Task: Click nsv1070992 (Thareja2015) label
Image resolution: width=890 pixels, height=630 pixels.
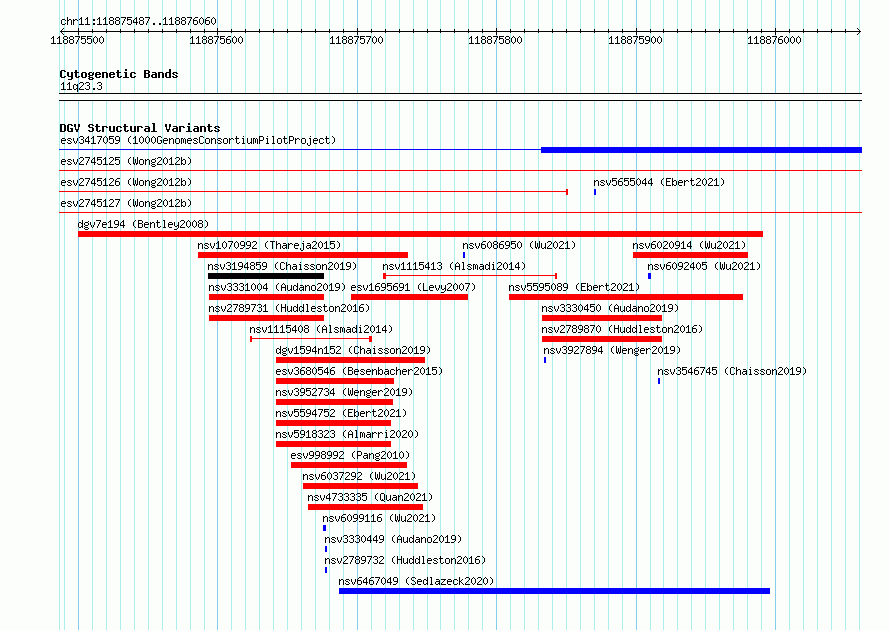Action: point(269,245)
